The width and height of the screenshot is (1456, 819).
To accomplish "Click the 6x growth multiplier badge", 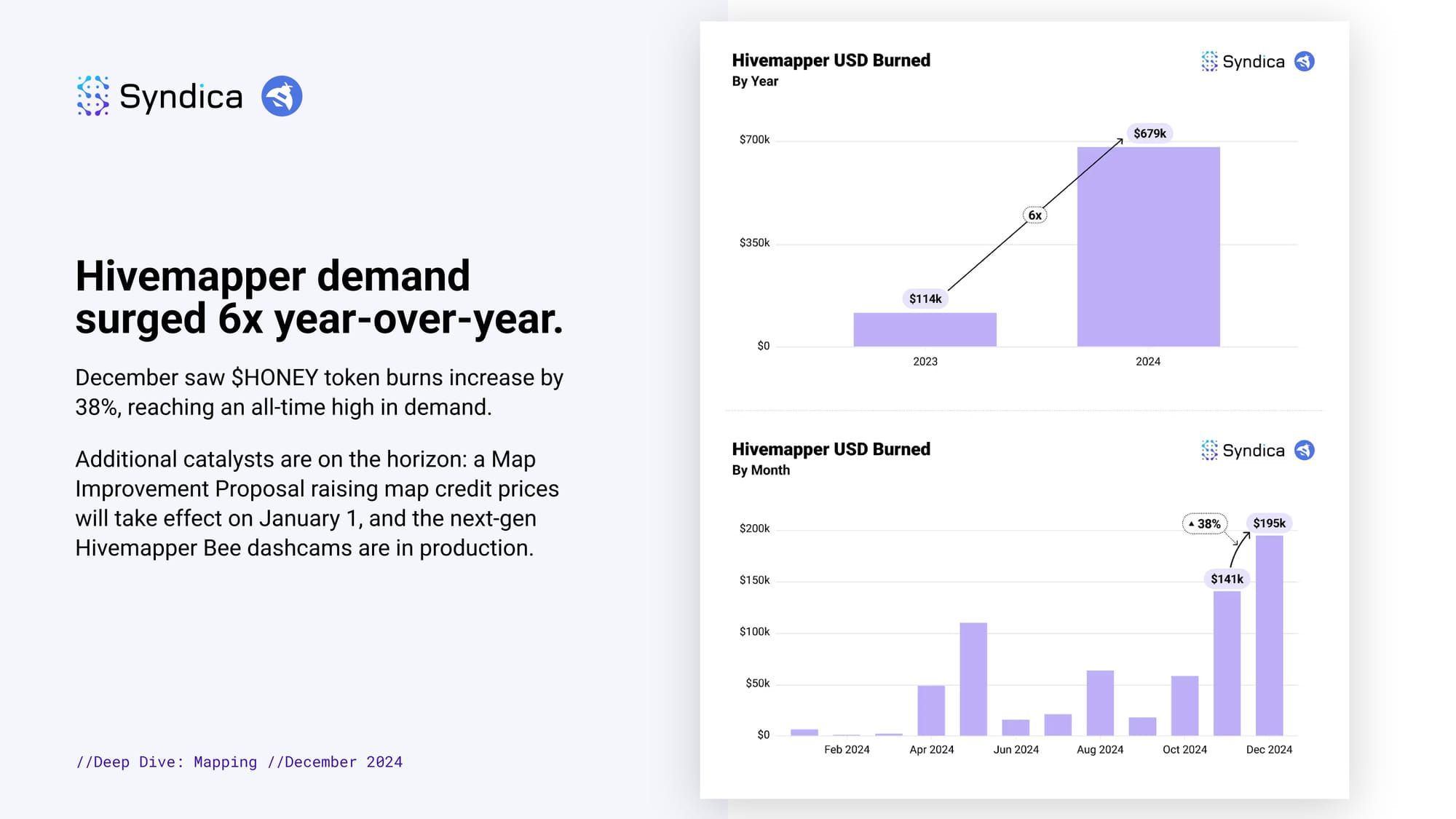I will click(x=1034, y=215).
